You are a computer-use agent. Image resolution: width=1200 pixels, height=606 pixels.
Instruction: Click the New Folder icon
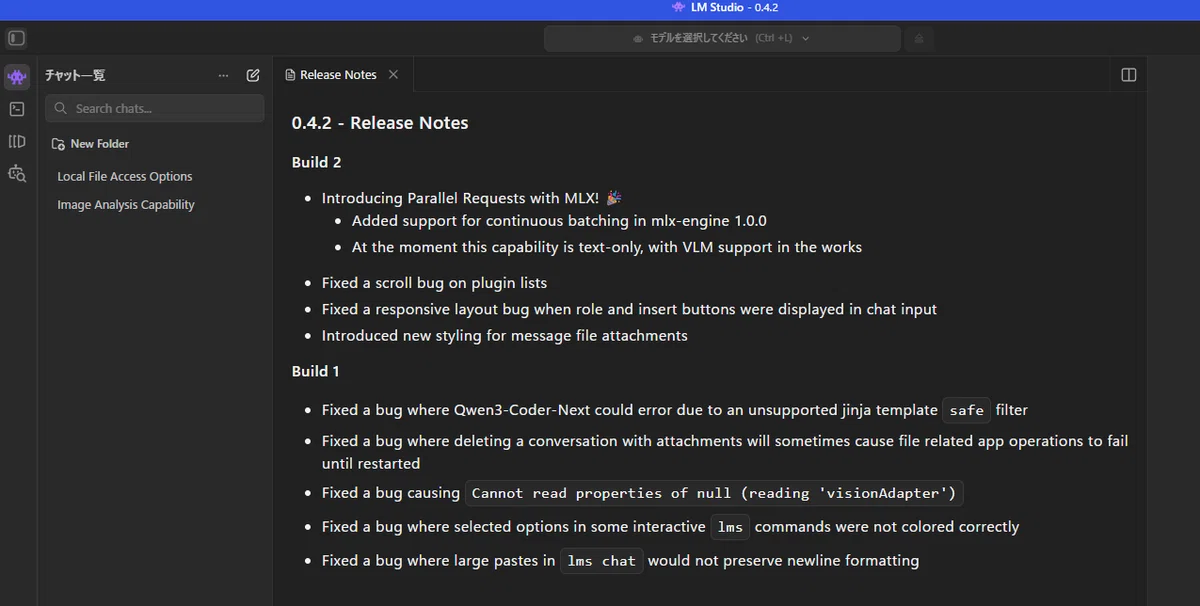pyautogui.click(x=58, y=144)
